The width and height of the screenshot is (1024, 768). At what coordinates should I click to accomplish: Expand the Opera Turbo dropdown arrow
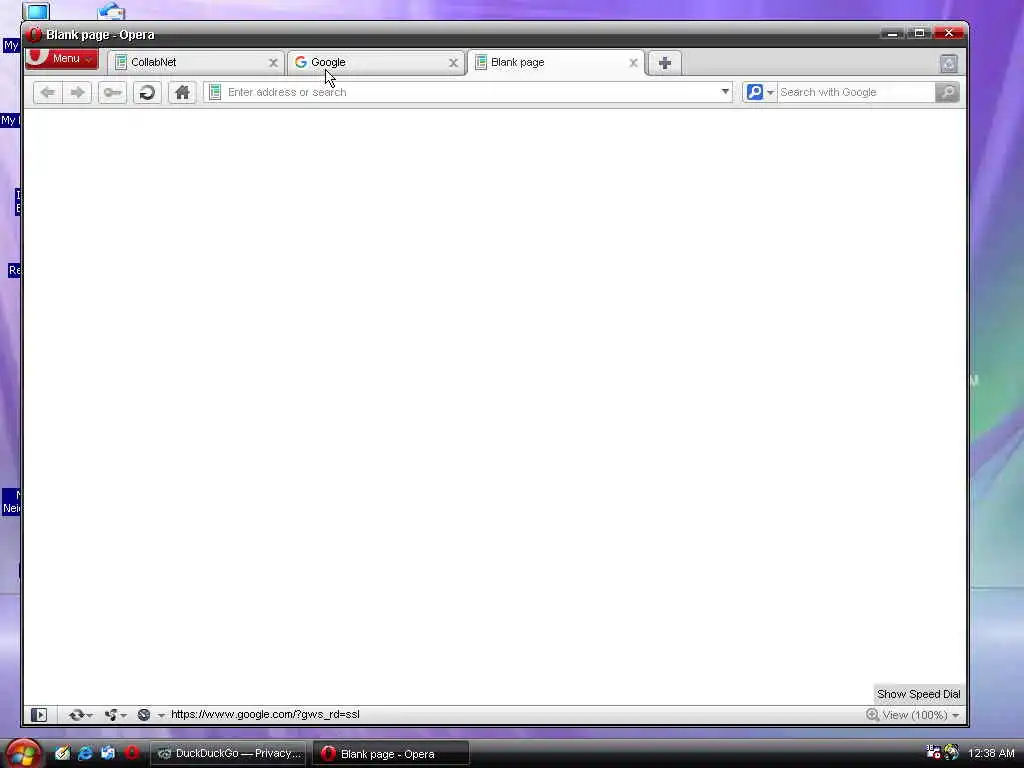click(161, 716)
